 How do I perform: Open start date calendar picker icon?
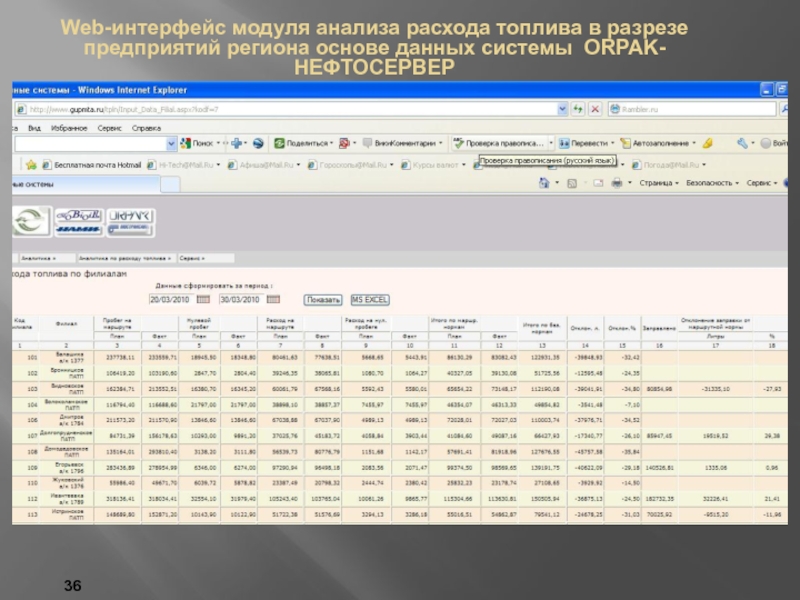(x=203, y=299)
